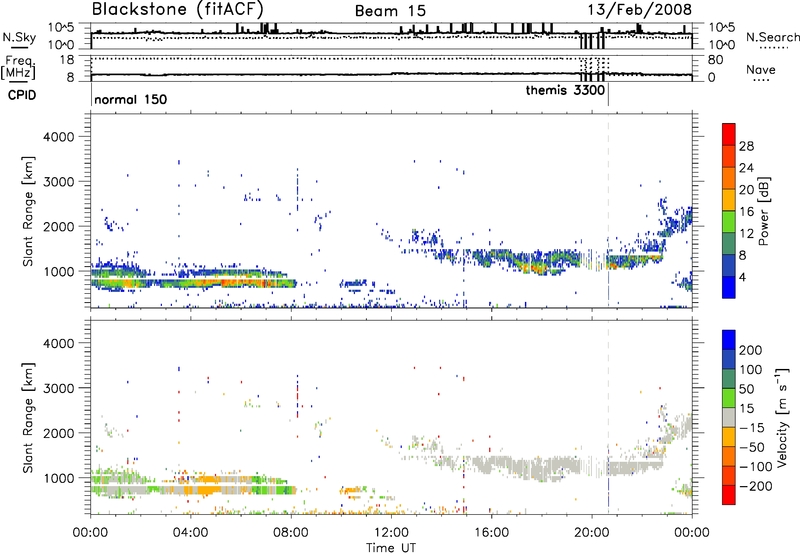The height and width of the screenshot is (554, 800).
Task: Click the "04:00" time tick label
Action: (190, 533)
